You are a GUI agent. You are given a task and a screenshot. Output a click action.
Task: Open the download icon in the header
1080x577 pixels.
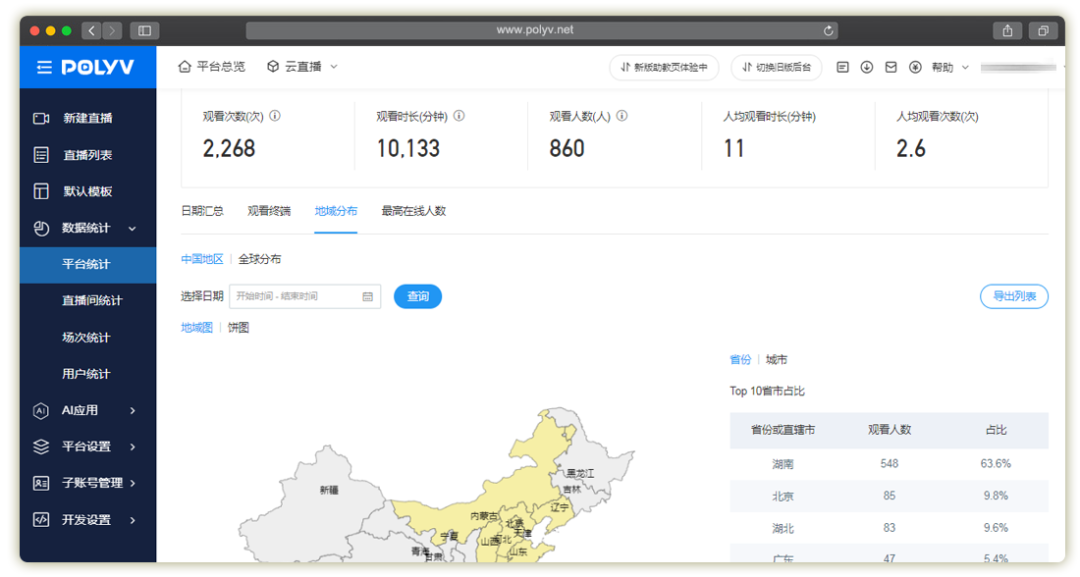(x=866, y=66)
